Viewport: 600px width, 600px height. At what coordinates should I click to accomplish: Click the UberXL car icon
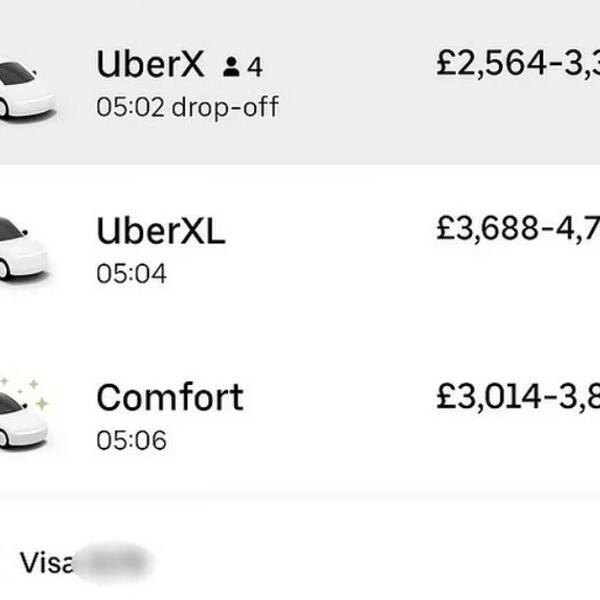[x=20, y=248]
